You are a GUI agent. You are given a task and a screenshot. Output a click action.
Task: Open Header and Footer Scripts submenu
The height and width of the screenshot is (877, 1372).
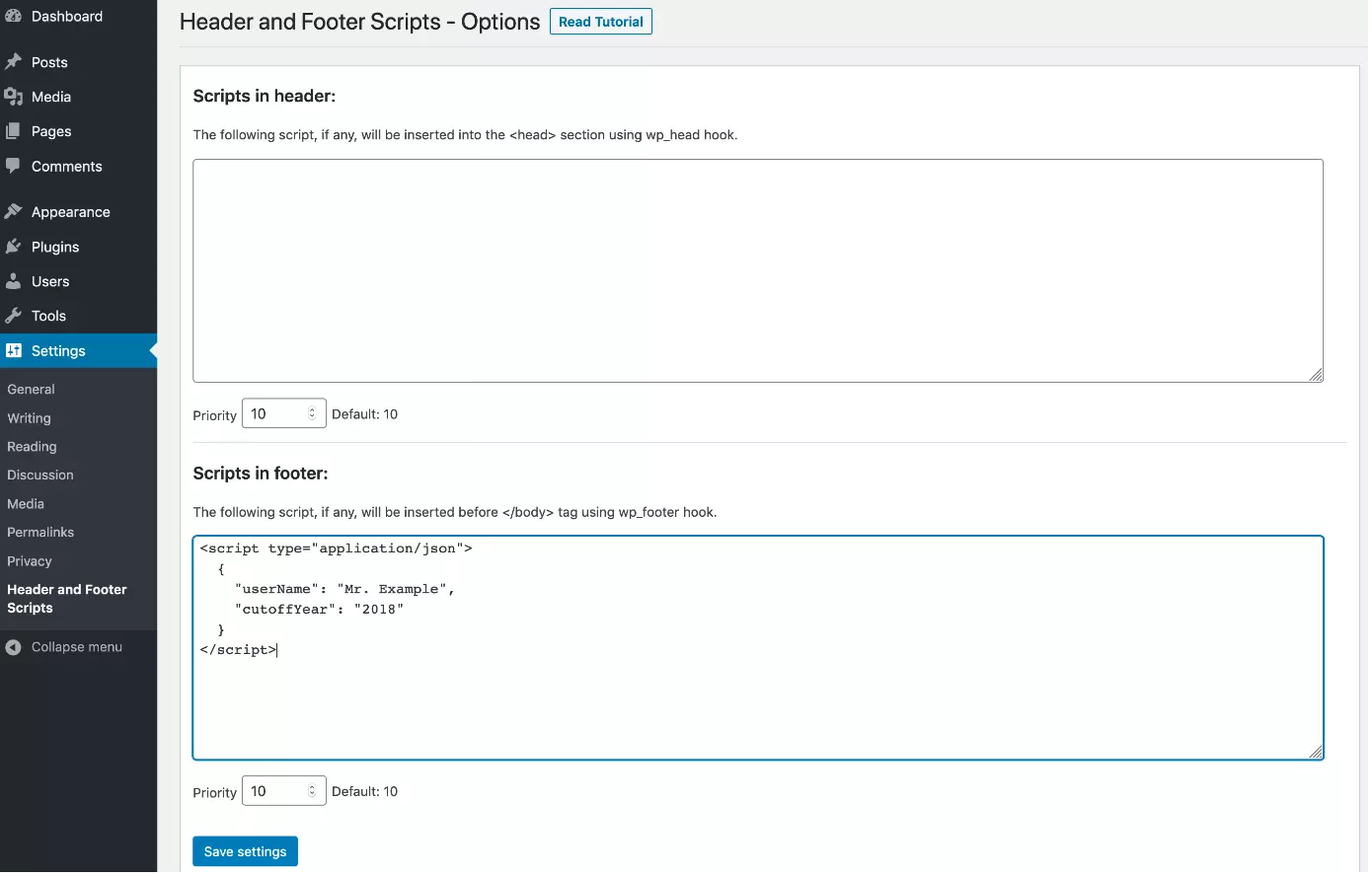point(67,599)
